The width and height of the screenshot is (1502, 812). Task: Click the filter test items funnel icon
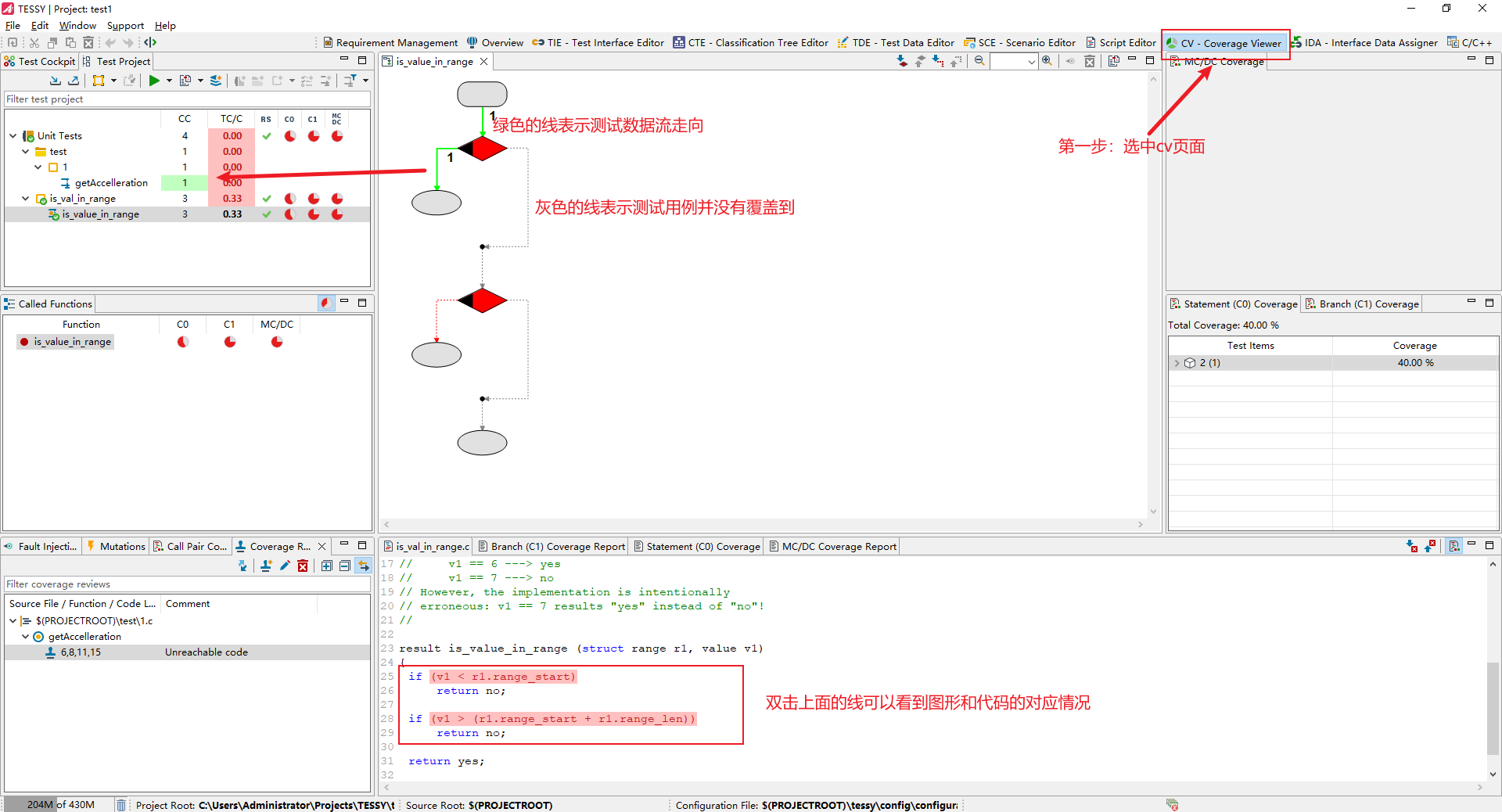[350, 81]
